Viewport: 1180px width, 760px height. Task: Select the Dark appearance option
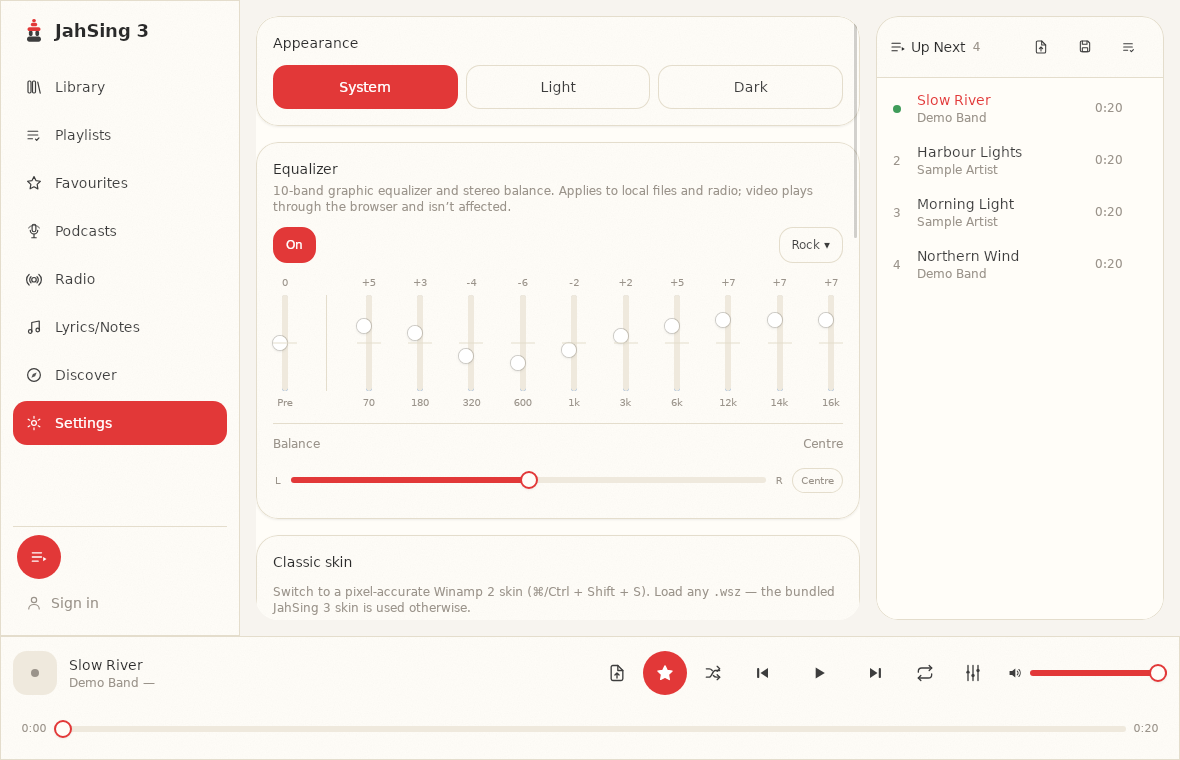(750, 87)
